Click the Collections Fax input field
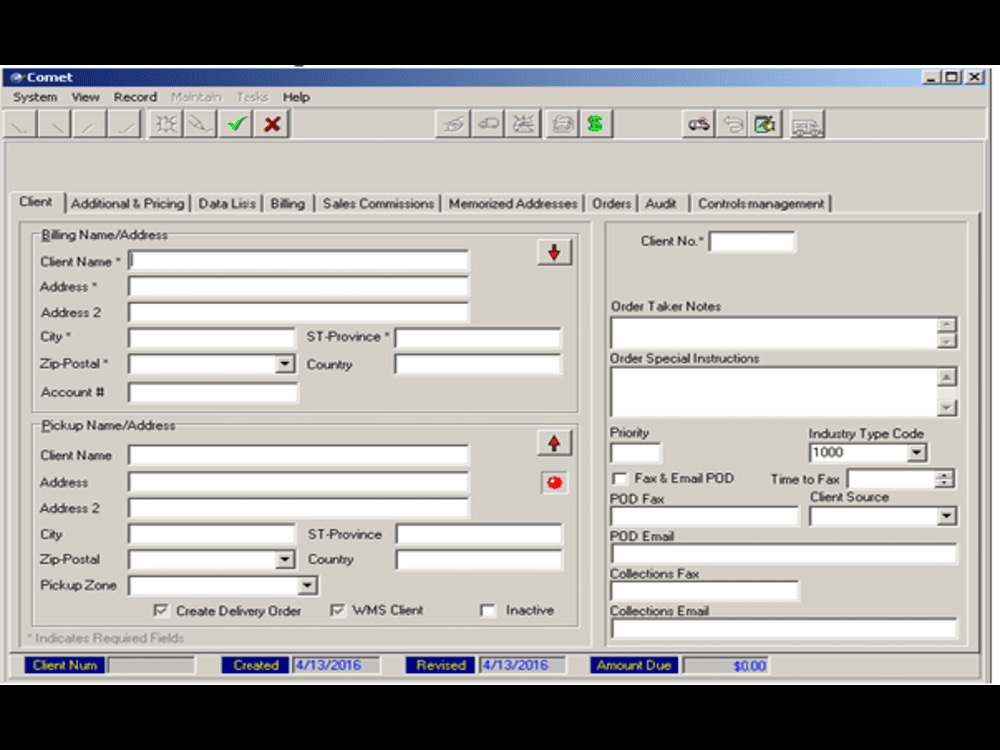This screenshot has width=1000, height=750. [704, 591]
